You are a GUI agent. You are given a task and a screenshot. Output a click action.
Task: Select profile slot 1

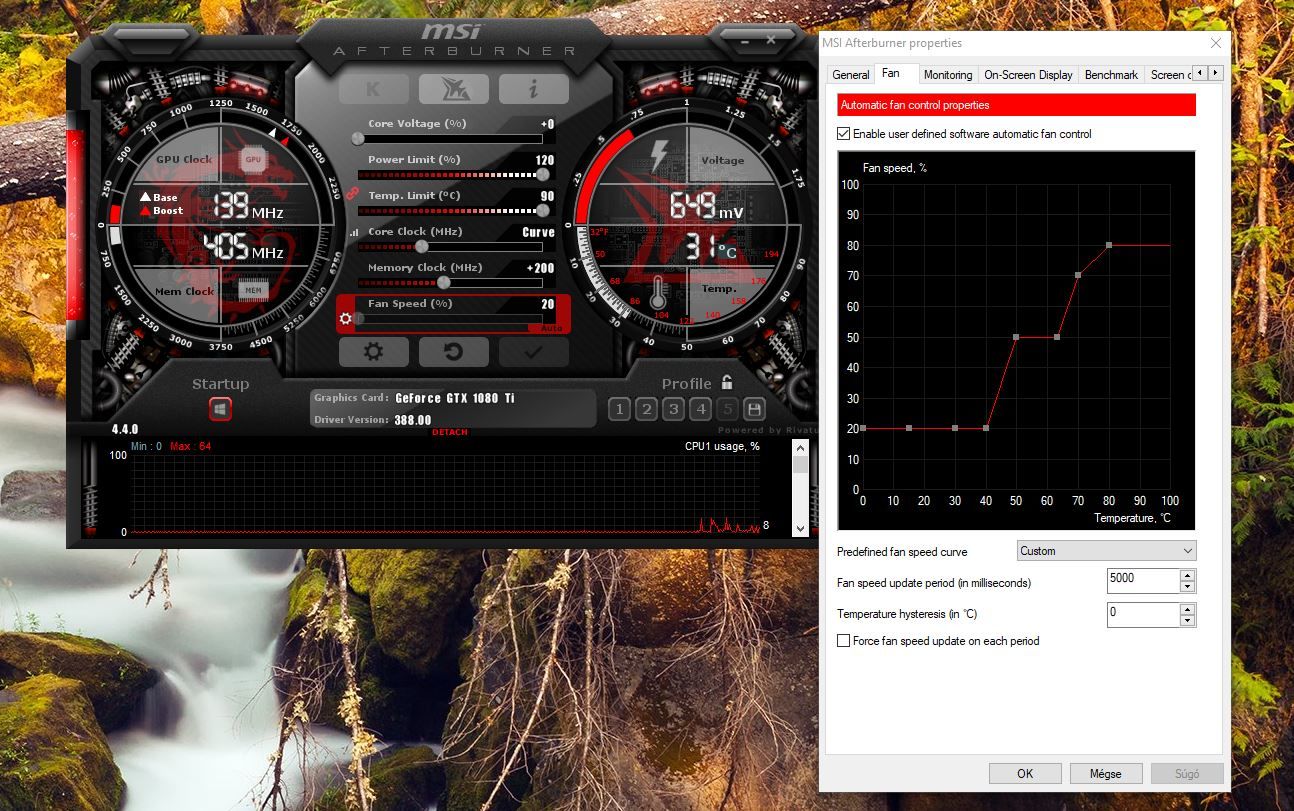[x=619, y=409]
